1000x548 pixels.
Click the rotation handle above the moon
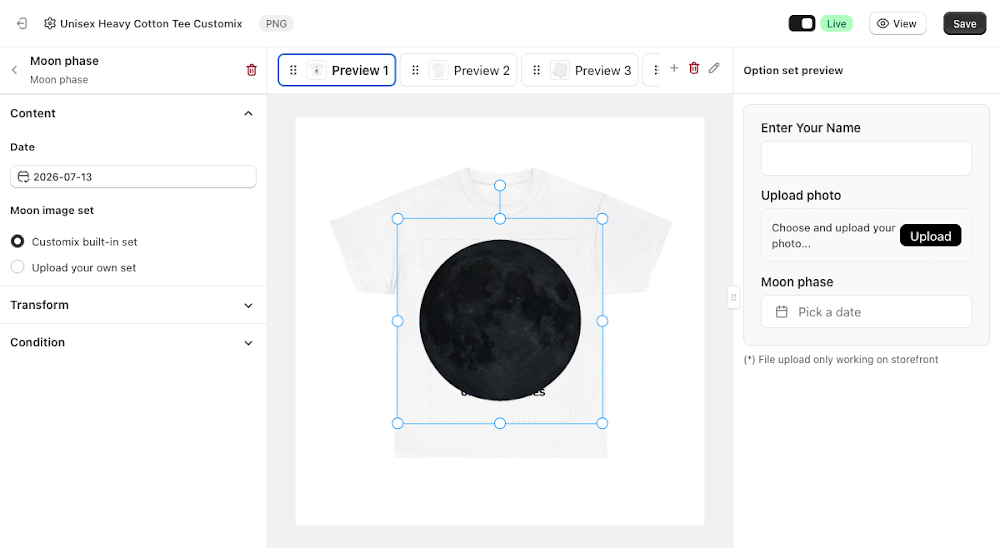pyautogui.click(x=500, y=186)
